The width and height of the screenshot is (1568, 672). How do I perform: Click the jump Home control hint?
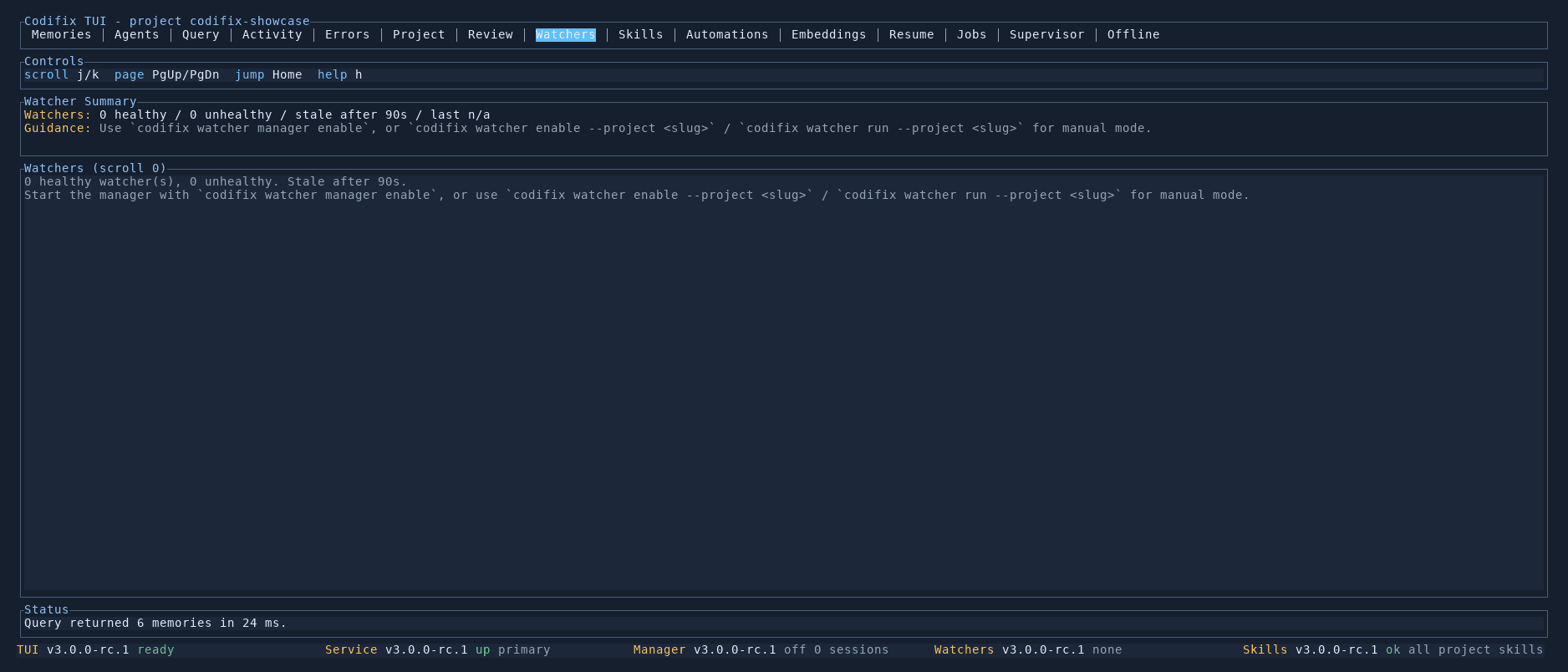click(x=268, y=74)
